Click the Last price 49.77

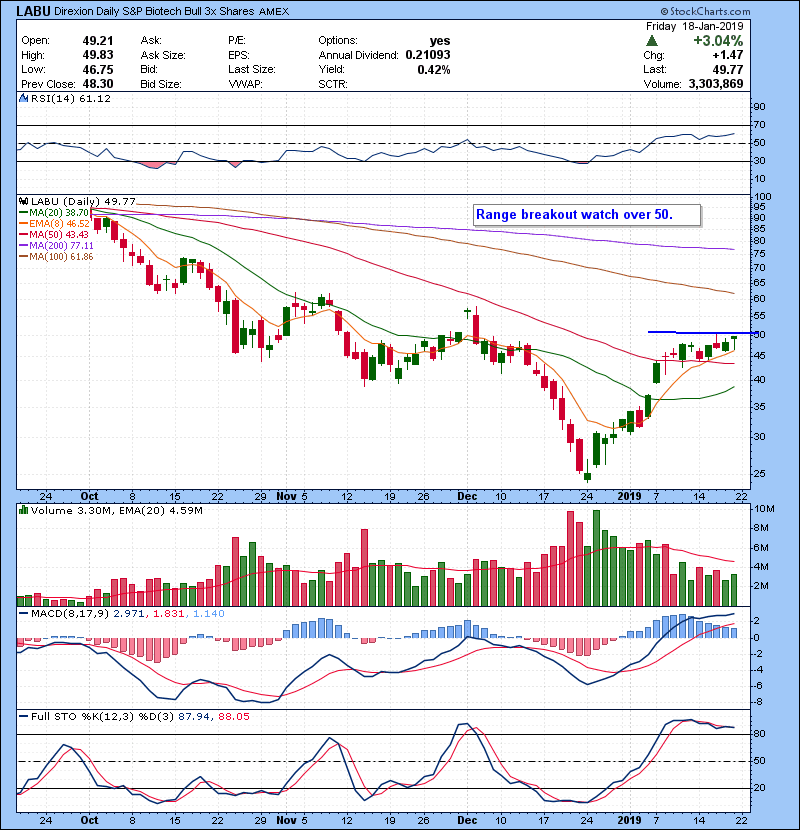point(727,69)
